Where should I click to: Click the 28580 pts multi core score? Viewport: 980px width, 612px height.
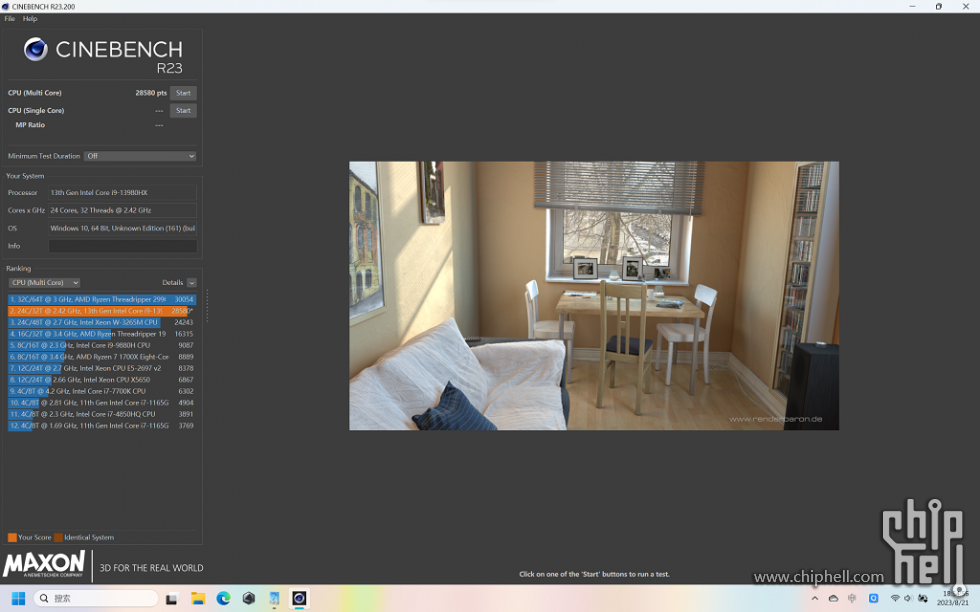(x=151, y=93)
